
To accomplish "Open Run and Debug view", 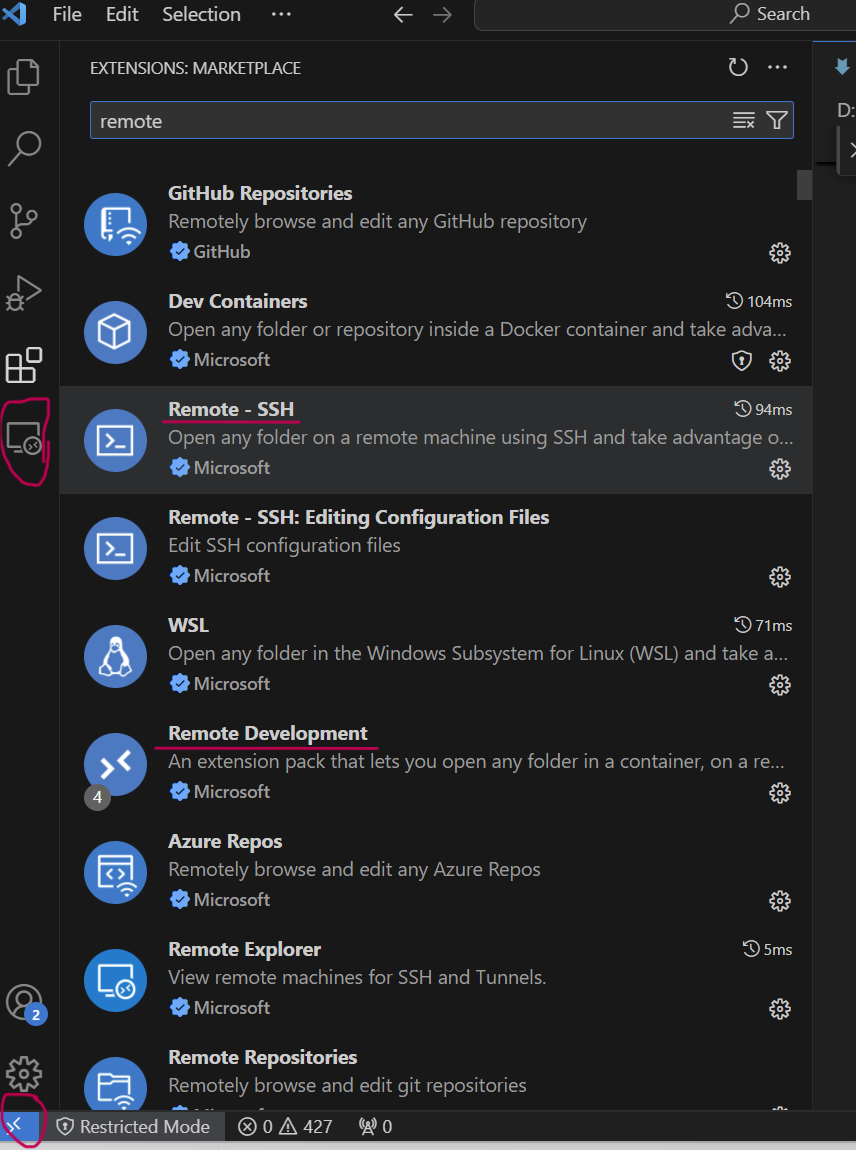I will (23, 293).
